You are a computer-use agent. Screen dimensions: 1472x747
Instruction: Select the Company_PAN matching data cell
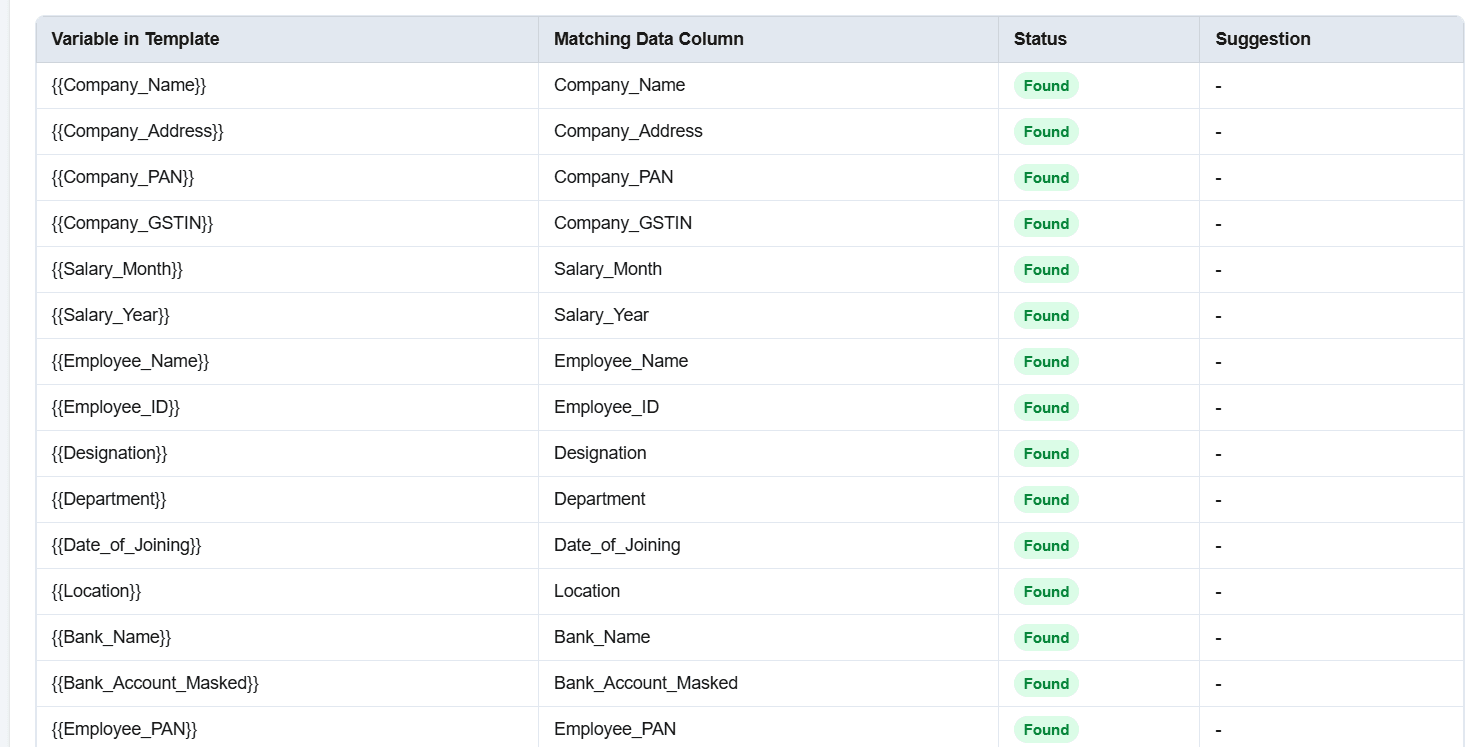(x=768, y=177)
